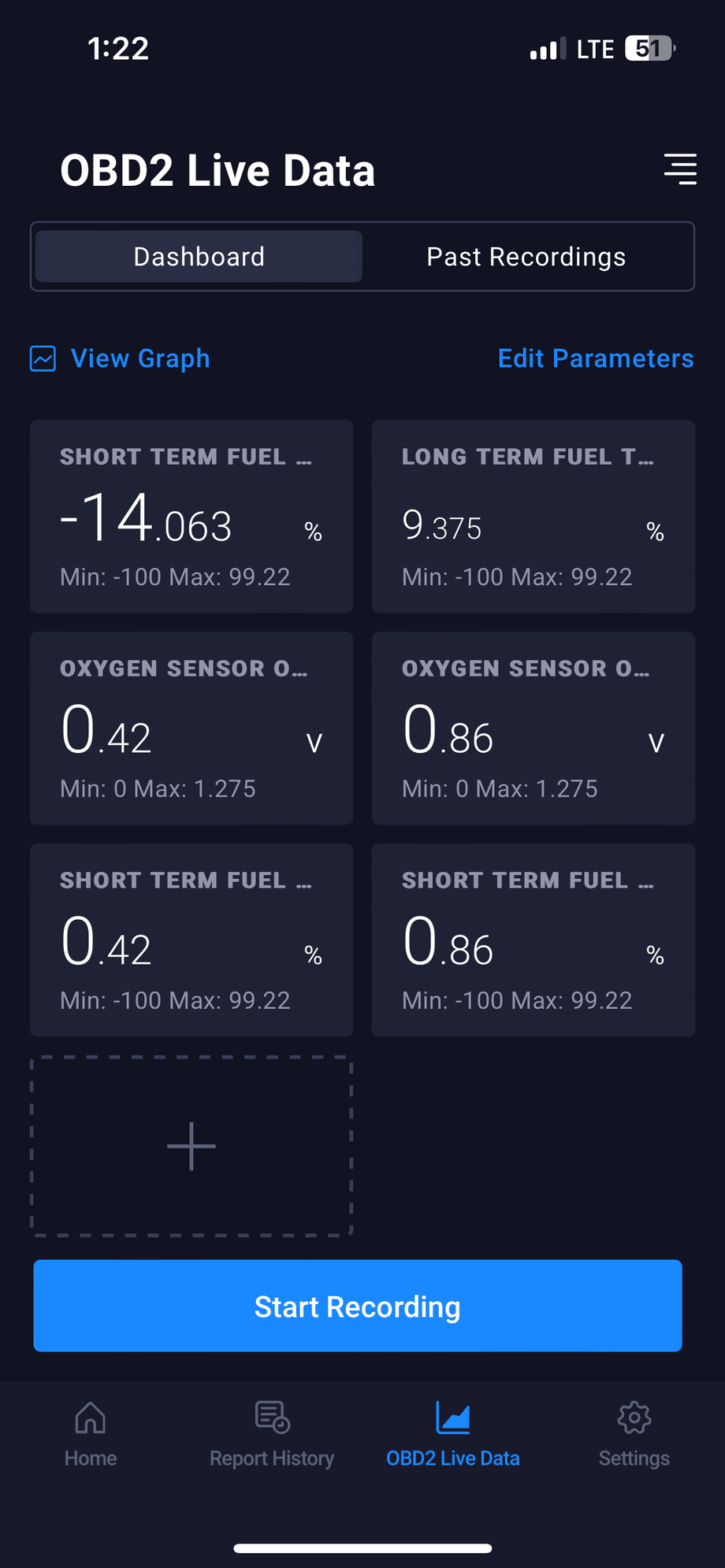725x1568 pixels.
Task: Select the 0.42% Short Term Fuel card
Action: click(x=191, y=940)
